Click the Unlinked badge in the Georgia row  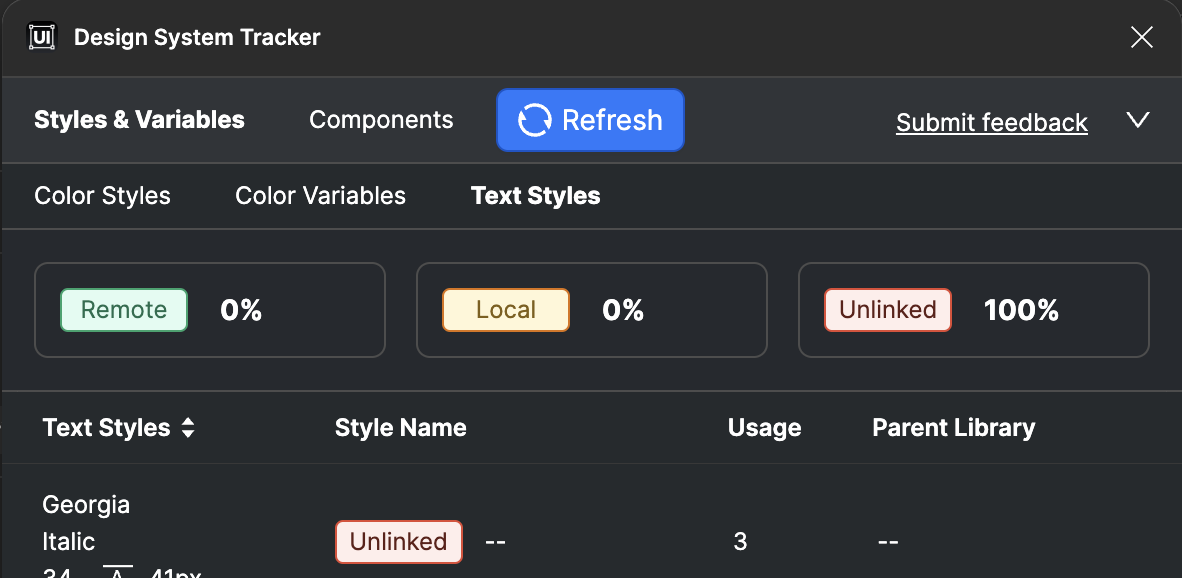coord(399,542)
